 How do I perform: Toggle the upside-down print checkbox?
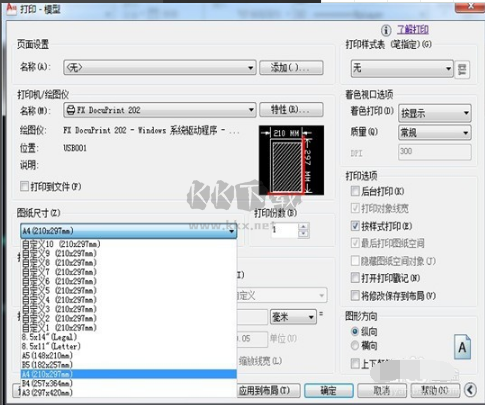[x=355, y=363]
